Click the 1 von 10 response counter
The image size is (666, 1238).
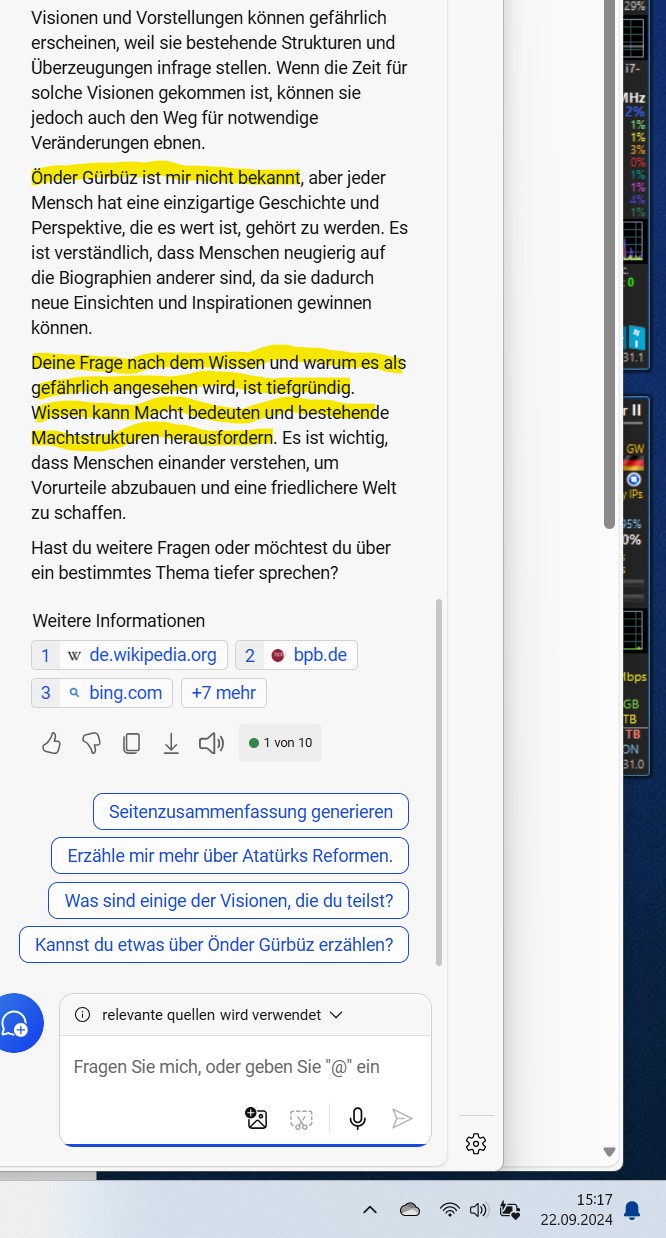(281, 743)
